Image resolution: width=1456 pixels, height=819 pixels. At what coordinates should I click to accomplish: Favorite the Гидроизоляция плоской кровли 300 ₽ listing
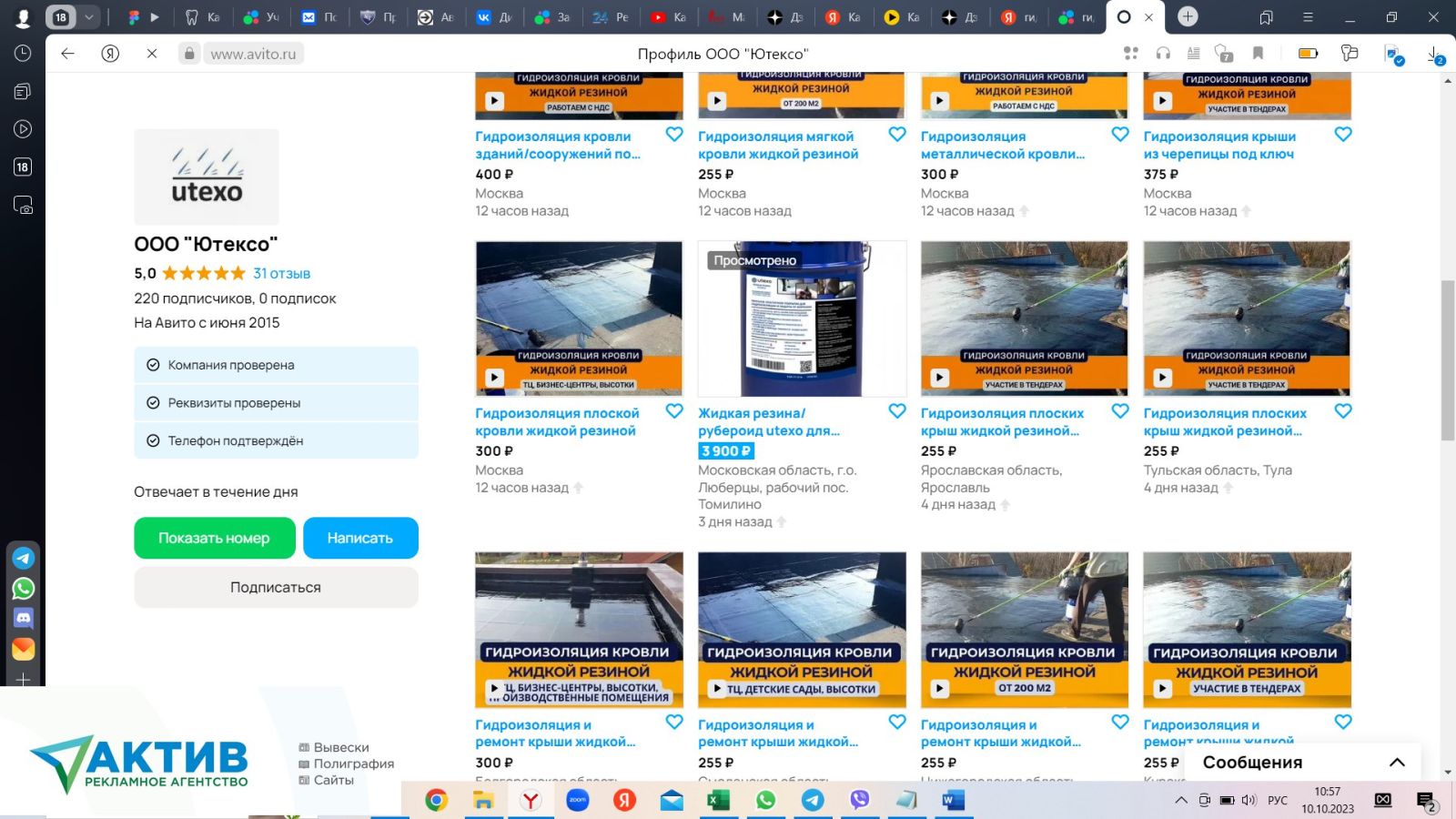[674, 410]
